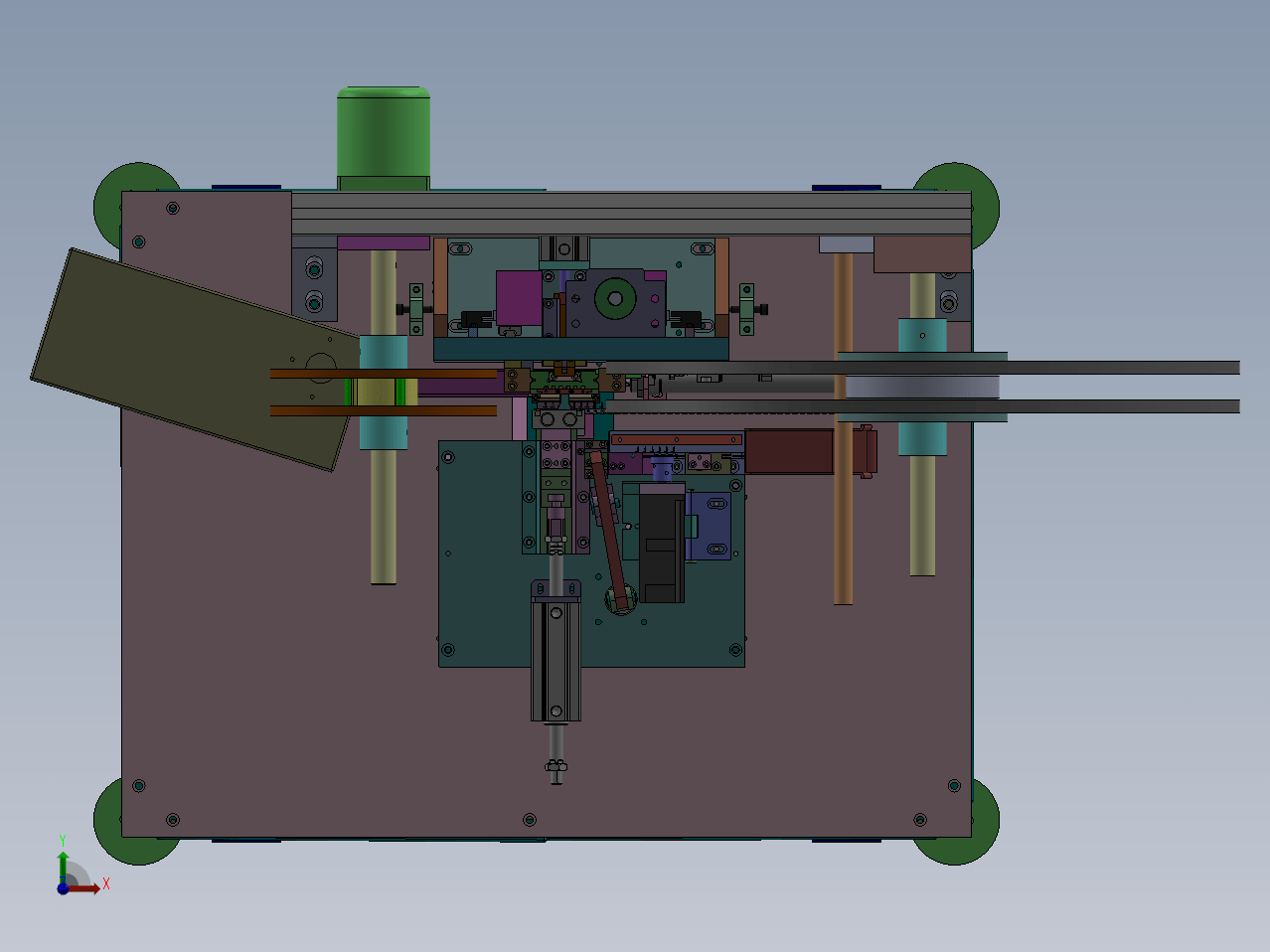The width and height of the screenshot is (1270, 952).
Task: Select the green cylindrical motor at top
Action: tap(384, 137)
